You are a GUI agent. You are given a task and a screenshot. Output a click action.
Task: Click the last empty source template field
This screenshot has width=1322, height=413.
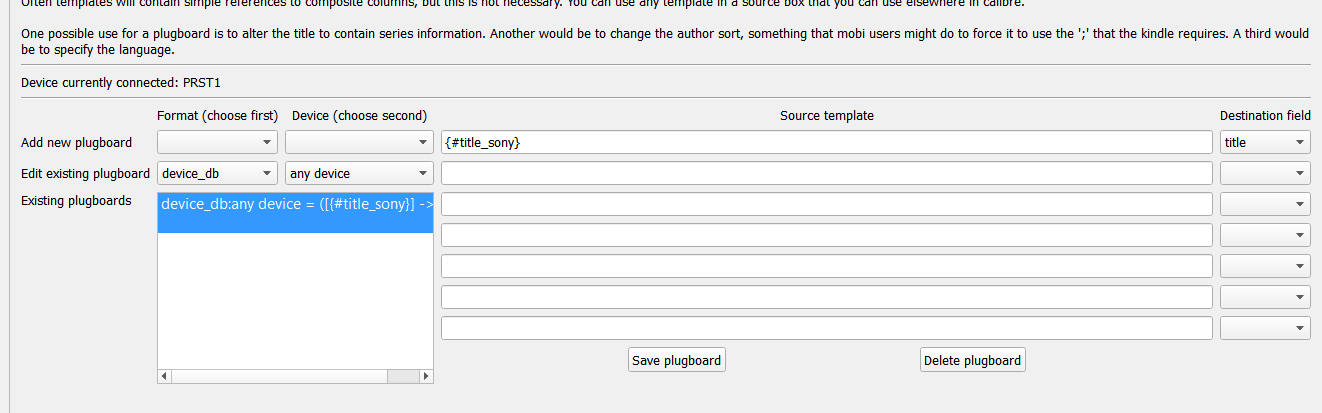(826, 328)
